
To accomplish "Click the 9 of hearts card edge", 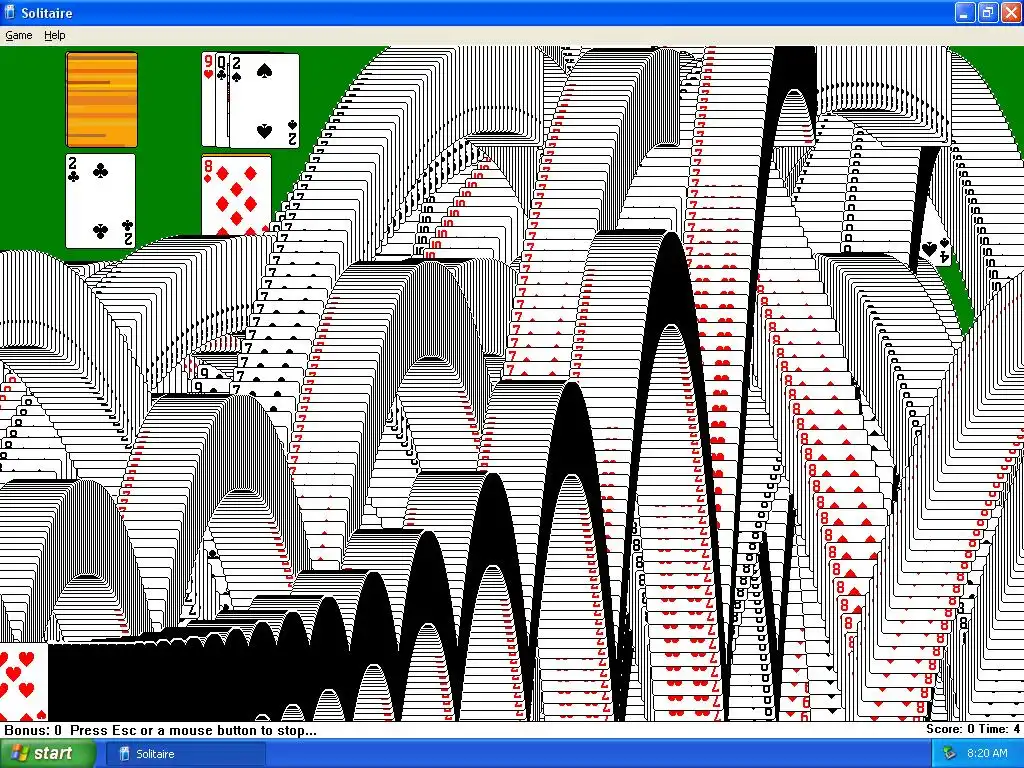I will click(x=208, y=100).
